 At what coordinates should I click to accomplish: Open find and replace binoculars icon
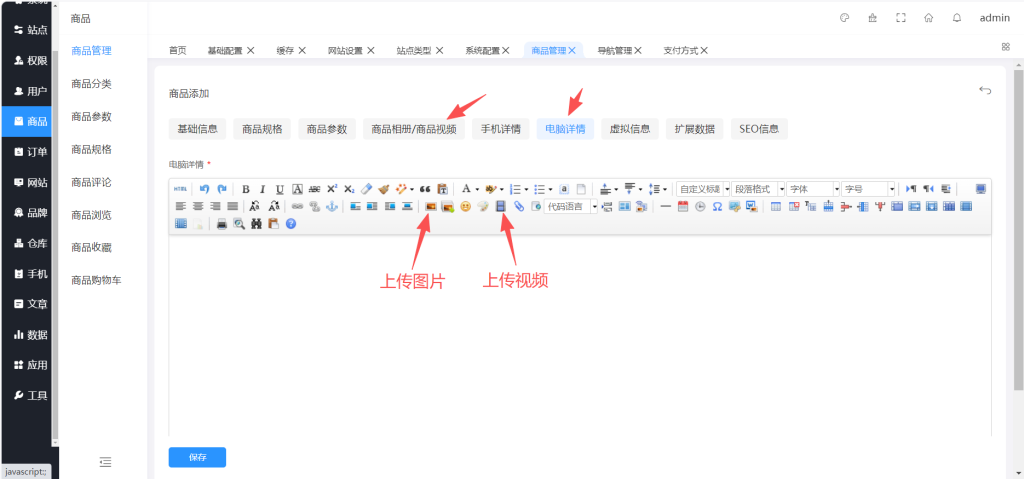(256, 223)
